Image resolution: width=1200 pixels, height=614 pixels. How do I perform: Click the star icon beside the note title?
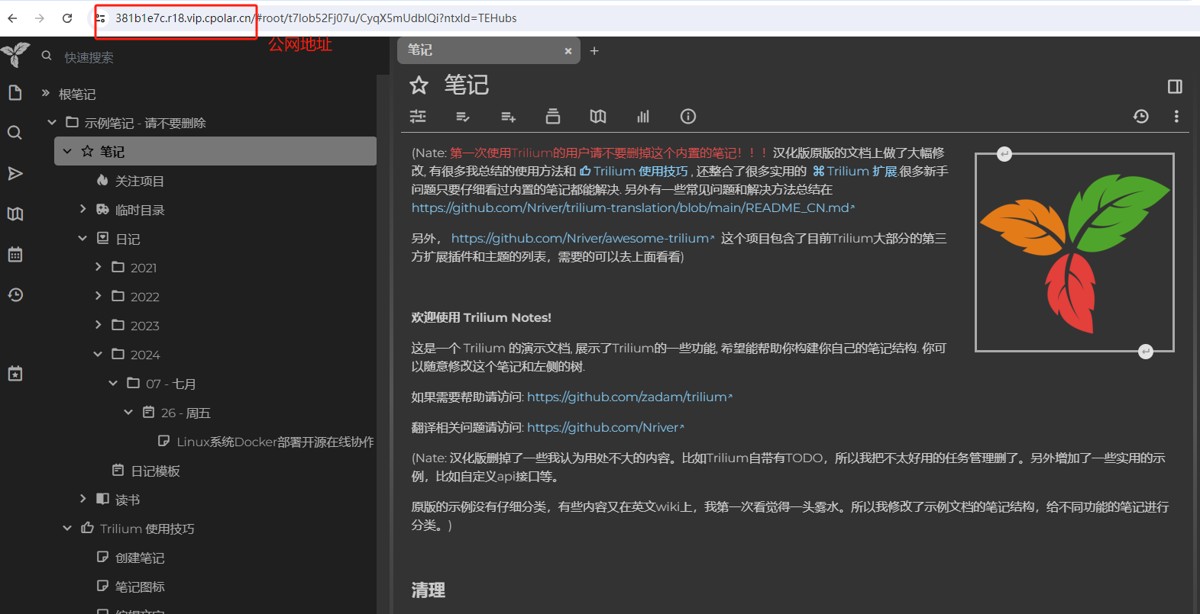[x=419, y=86]
